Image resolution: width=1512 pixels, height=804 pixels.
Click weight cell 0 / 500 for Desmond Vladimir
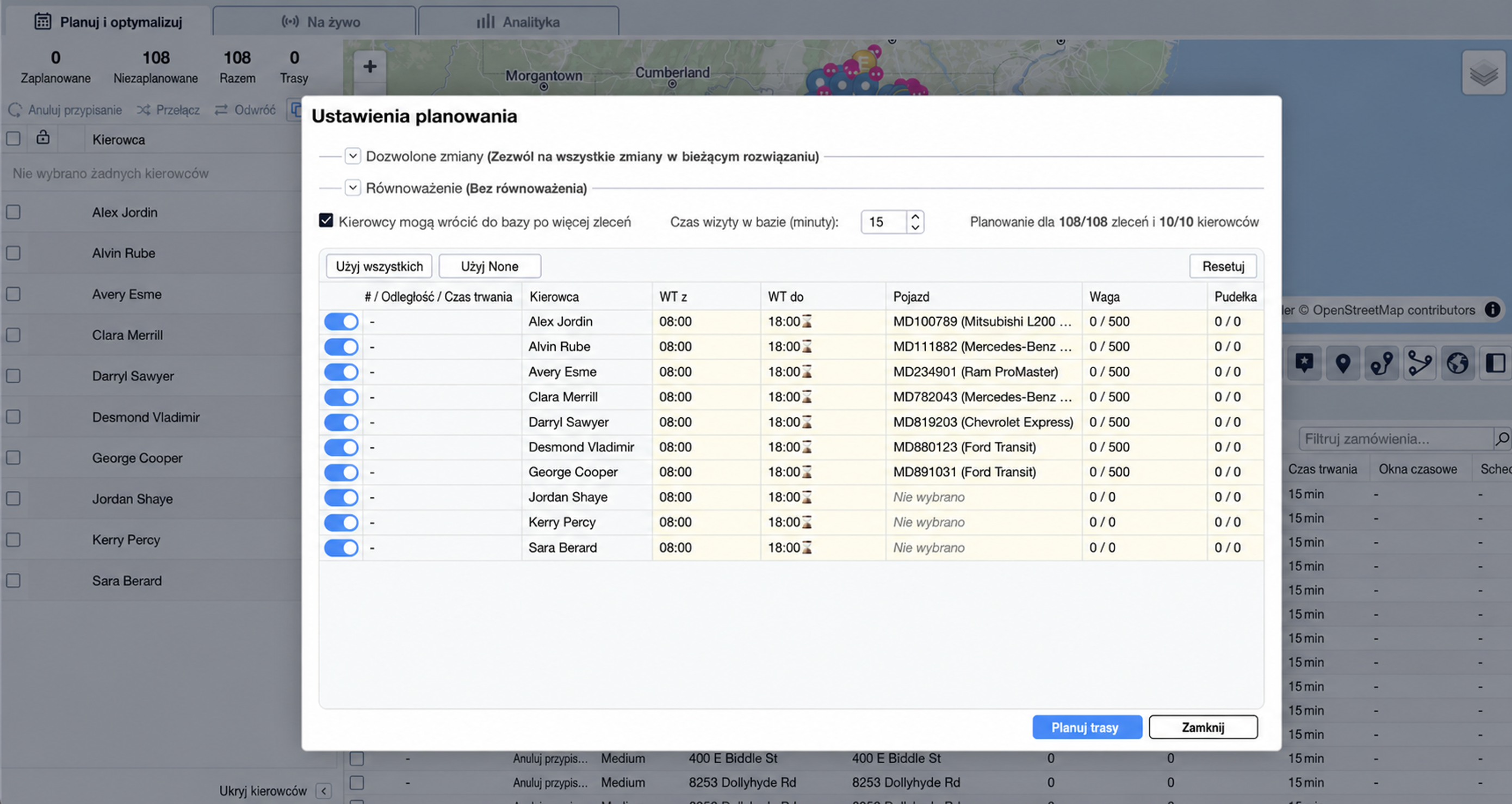(1144, 447)
